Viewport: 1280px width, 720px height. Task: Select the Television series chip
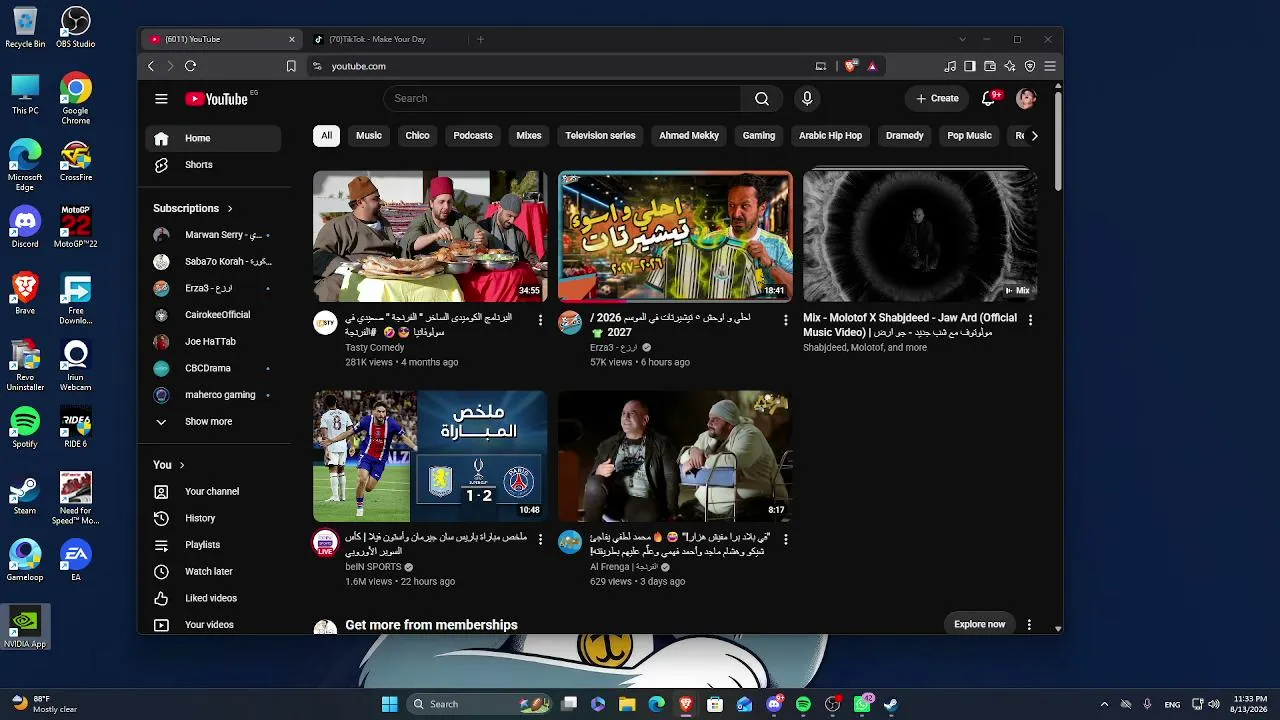coord(600,136)
